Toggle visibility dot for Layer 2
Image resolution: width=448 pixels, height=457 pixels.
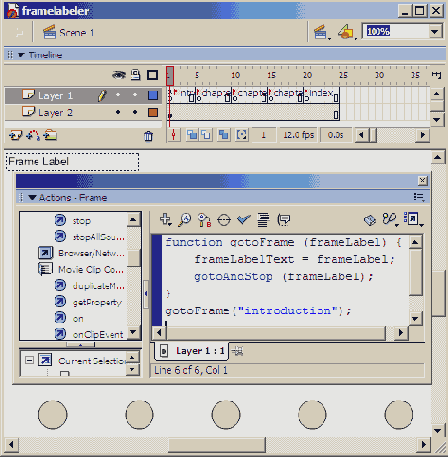point(118,112)
